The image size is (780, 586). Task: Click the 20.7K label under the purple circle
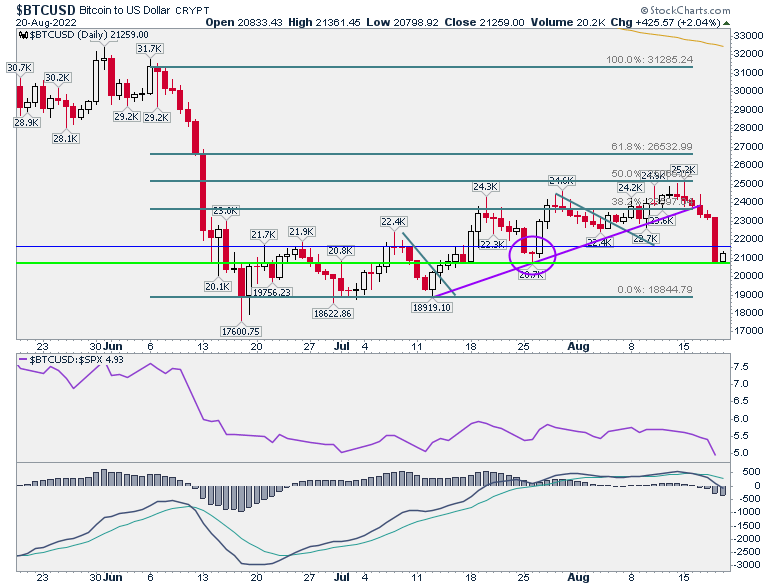(532, 275)
